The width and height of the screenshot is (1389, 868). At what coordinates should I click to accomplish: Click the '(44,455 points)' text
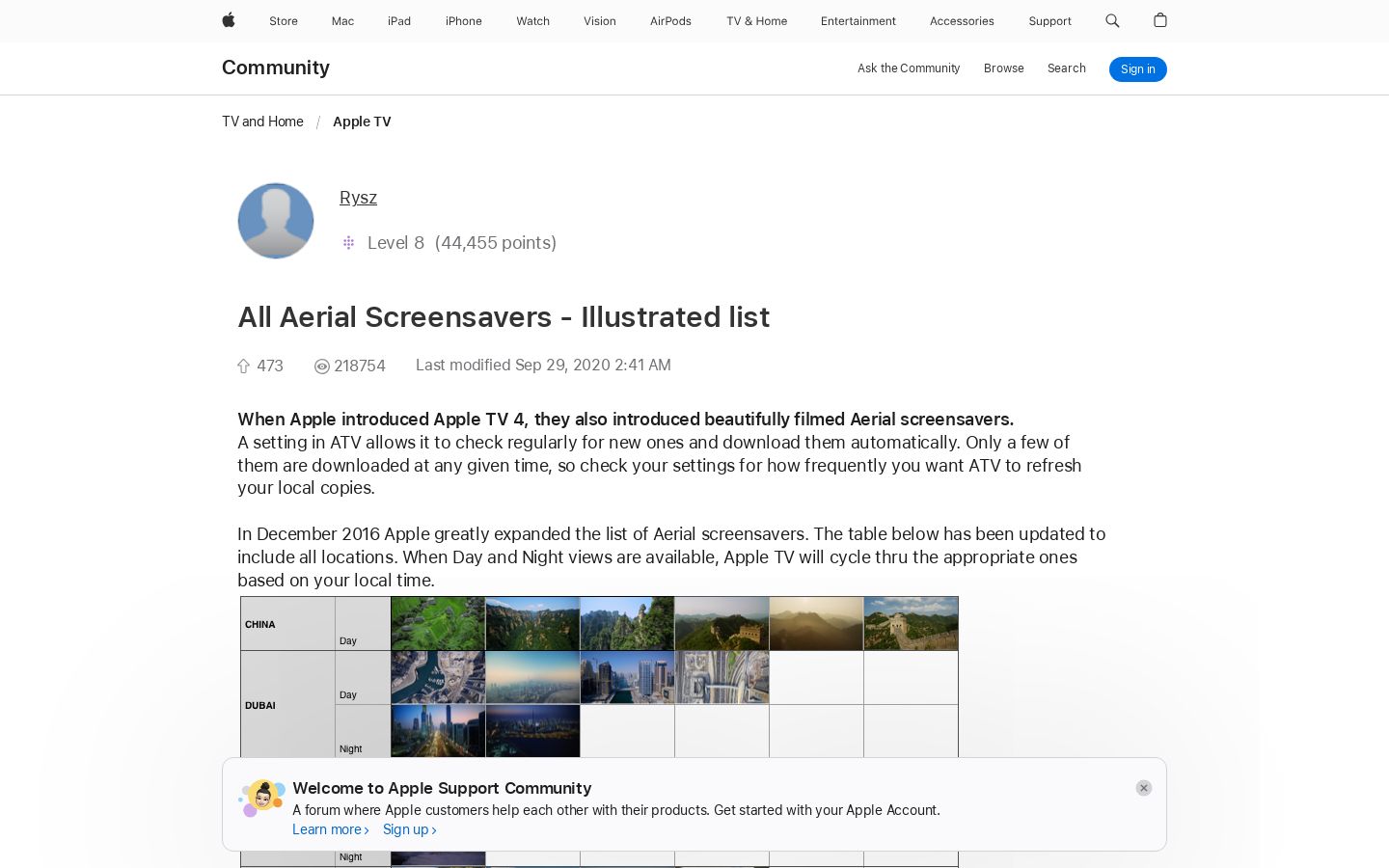[496, 243]
